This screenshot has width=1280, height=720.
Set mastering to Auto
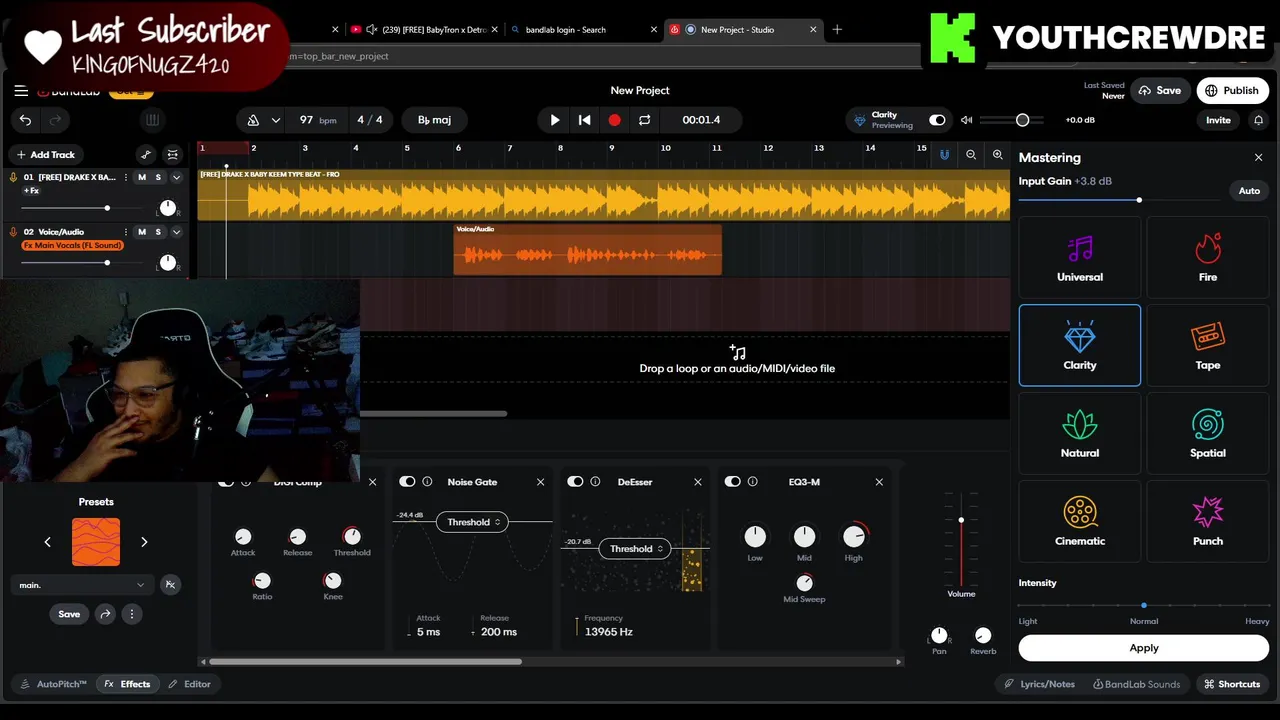click(x=1249, y=191)
